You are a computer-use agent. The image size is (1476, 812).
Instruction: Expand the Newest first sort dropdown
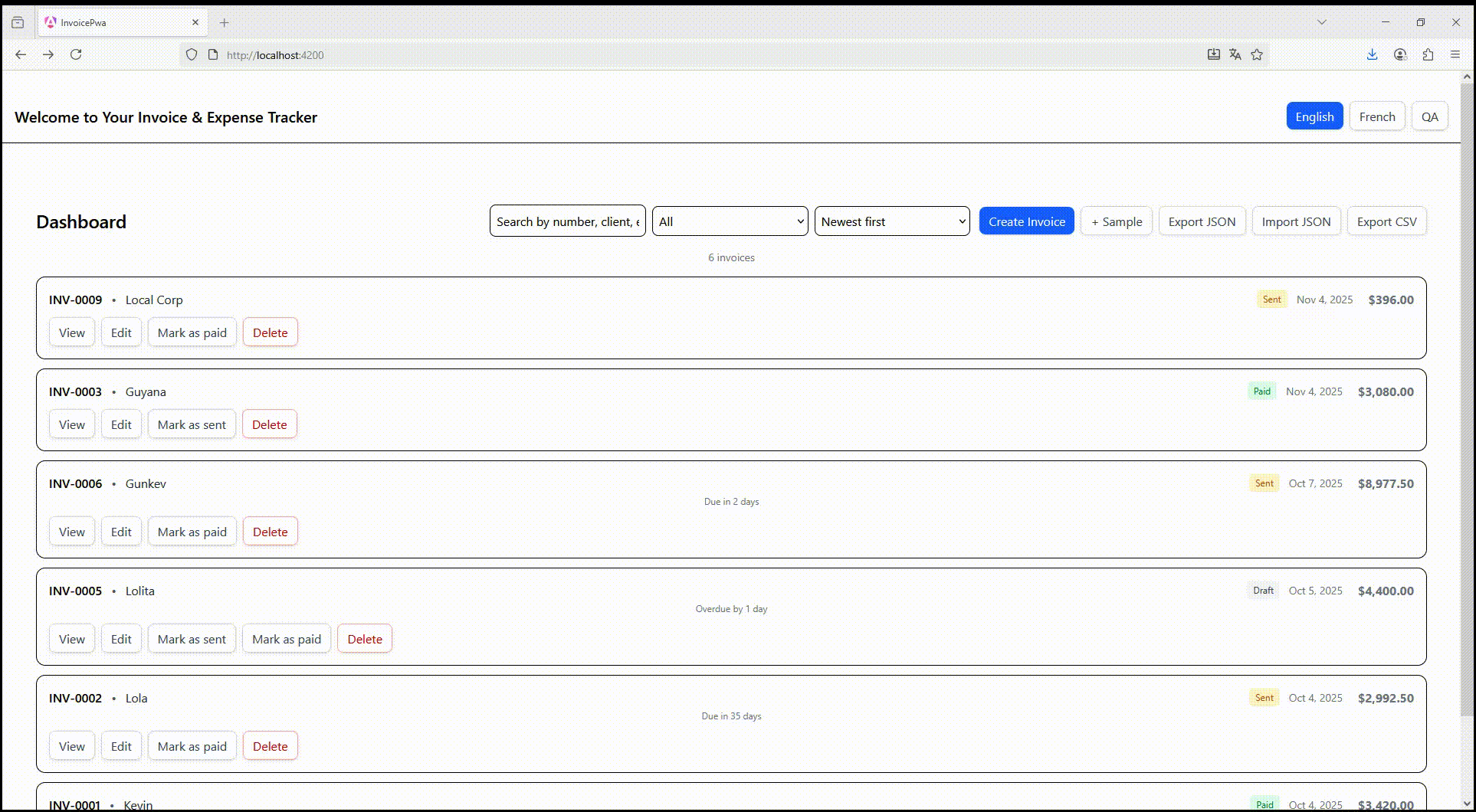click(892, 221)
